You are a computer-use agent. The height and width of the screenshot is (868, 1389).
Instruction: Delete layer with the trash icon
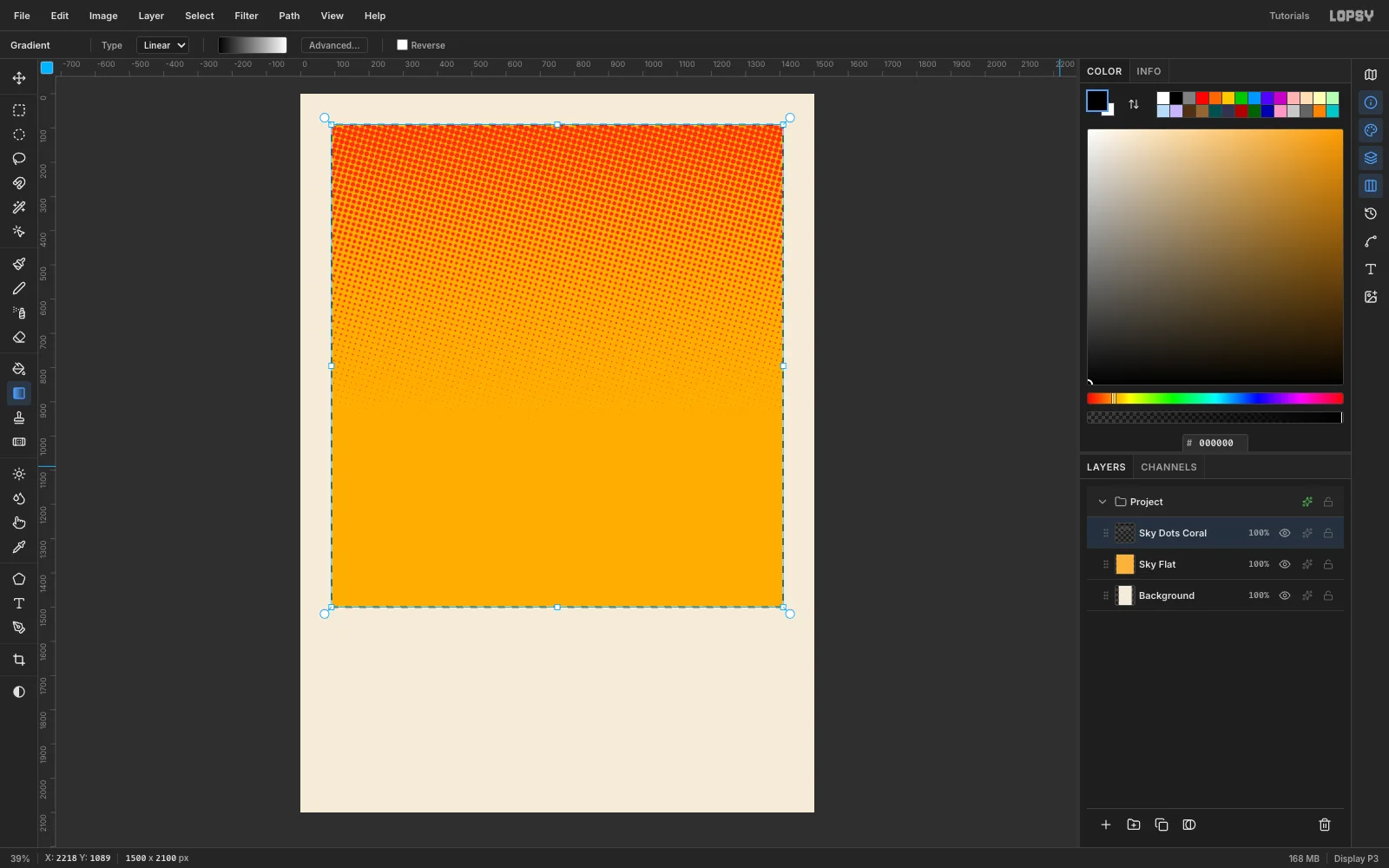(x=1325, y=825)
